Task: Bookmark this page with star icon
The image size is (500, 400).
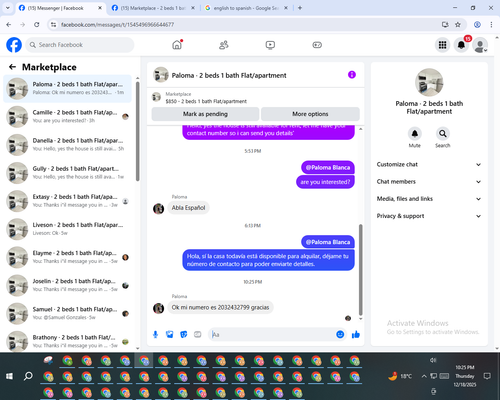Action: tap(458, 24)
